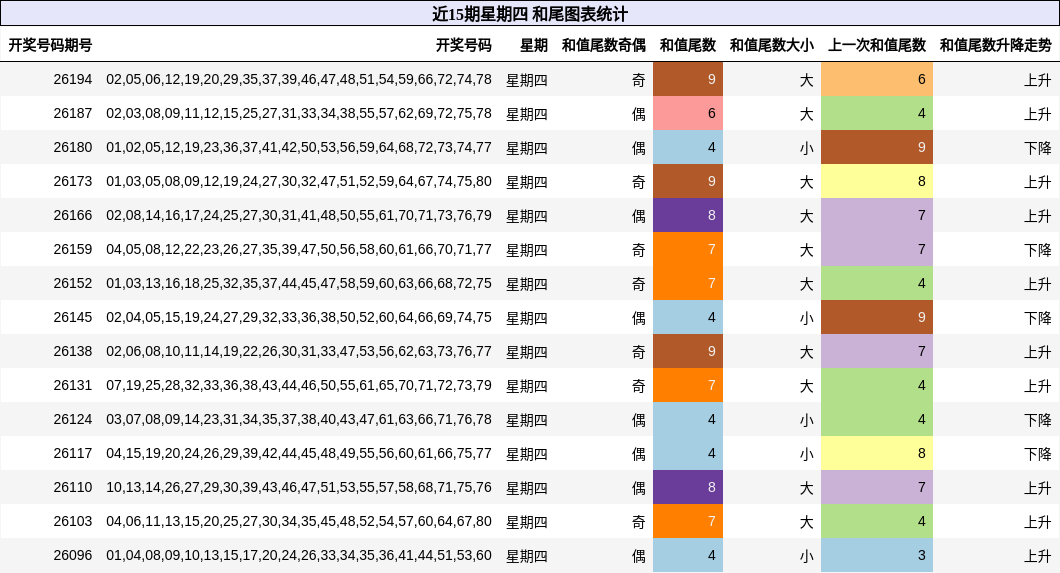Click the lavender 7 previous-tail cell in row 26166
The height and width of the screenshot is (573, 1060).
pyautogui.click(x=877, y=215)
